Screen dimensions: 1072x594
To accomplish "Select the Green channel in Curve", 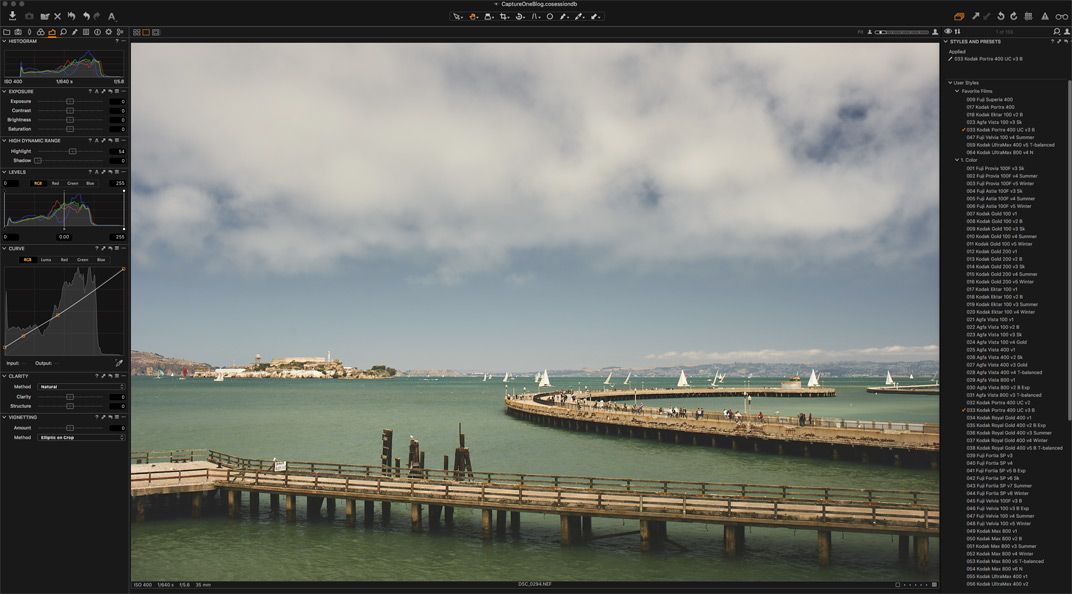I will click(83, 260).
